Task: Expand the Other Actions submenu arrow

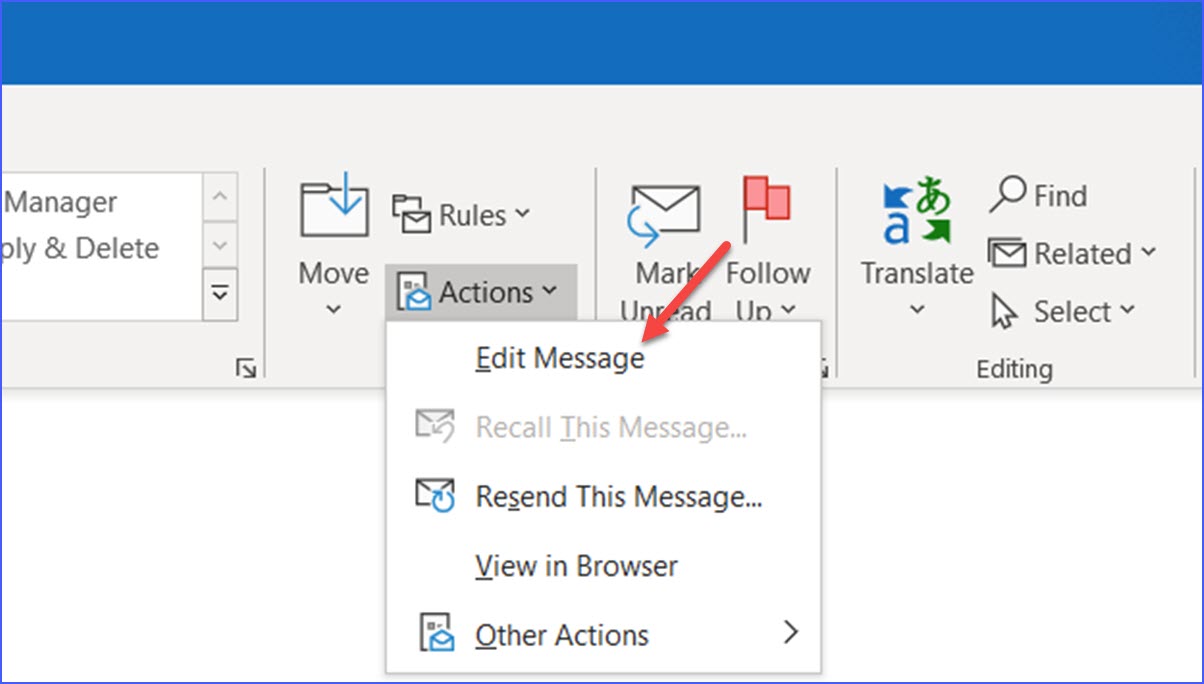Action: tap(791, 632)
